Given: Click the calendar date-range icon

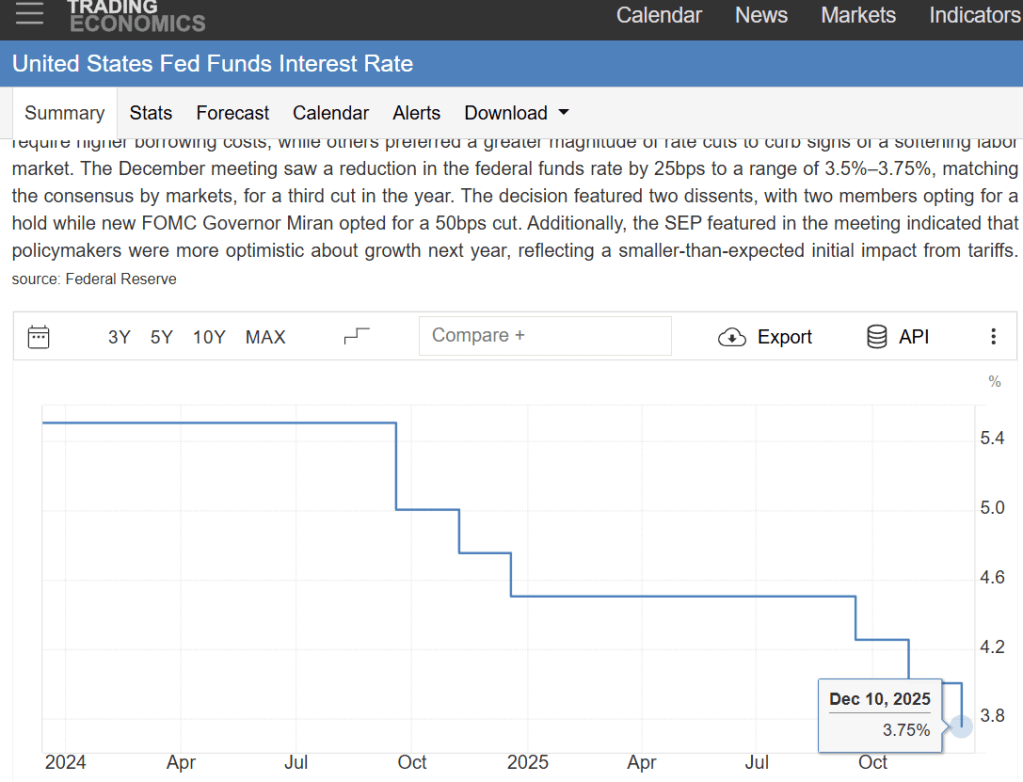Looking at the screenshot, I should tap(39, 337).
